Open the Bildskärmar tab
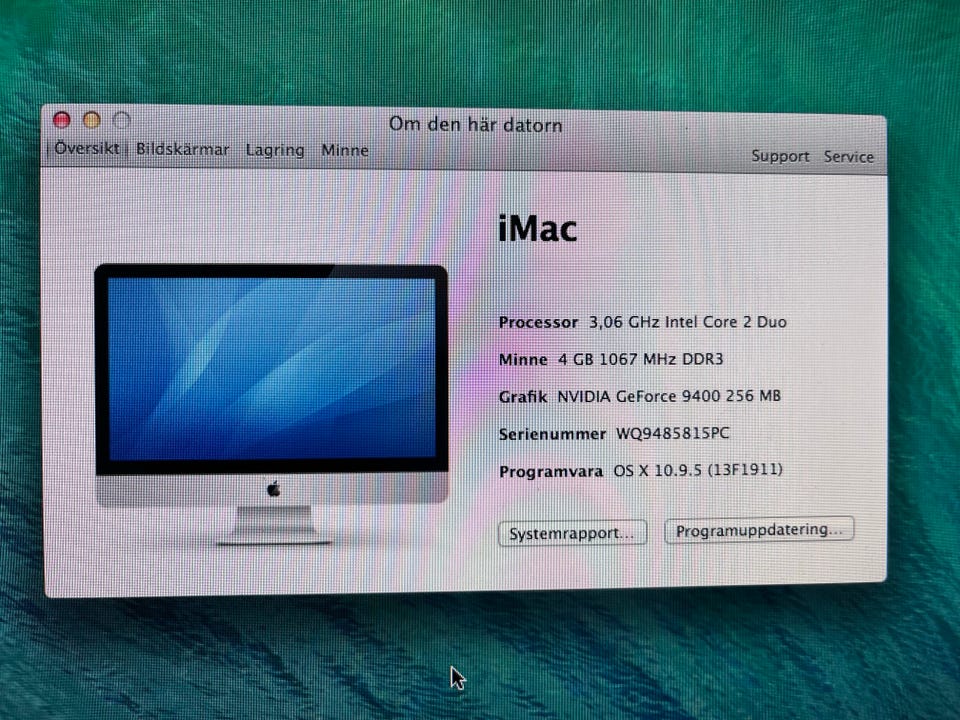Screen dimensions: 960x720 click(182, 149)
